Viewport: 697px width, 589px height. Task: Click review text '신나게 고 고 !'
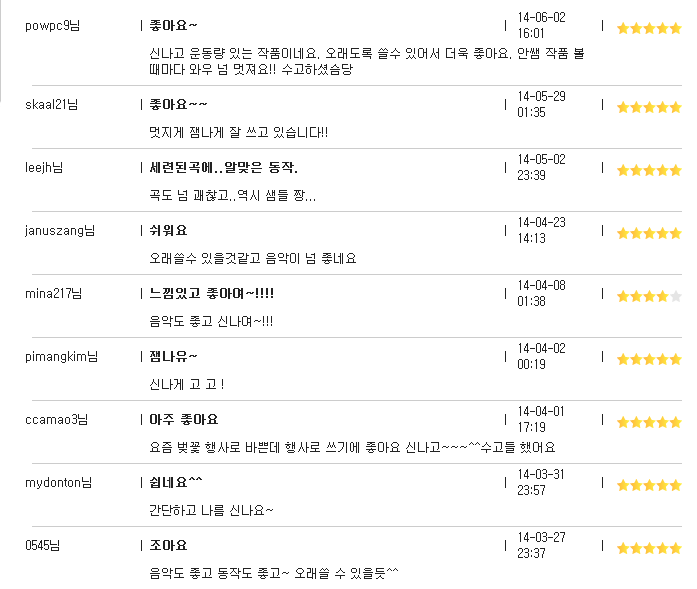[186, 384]
